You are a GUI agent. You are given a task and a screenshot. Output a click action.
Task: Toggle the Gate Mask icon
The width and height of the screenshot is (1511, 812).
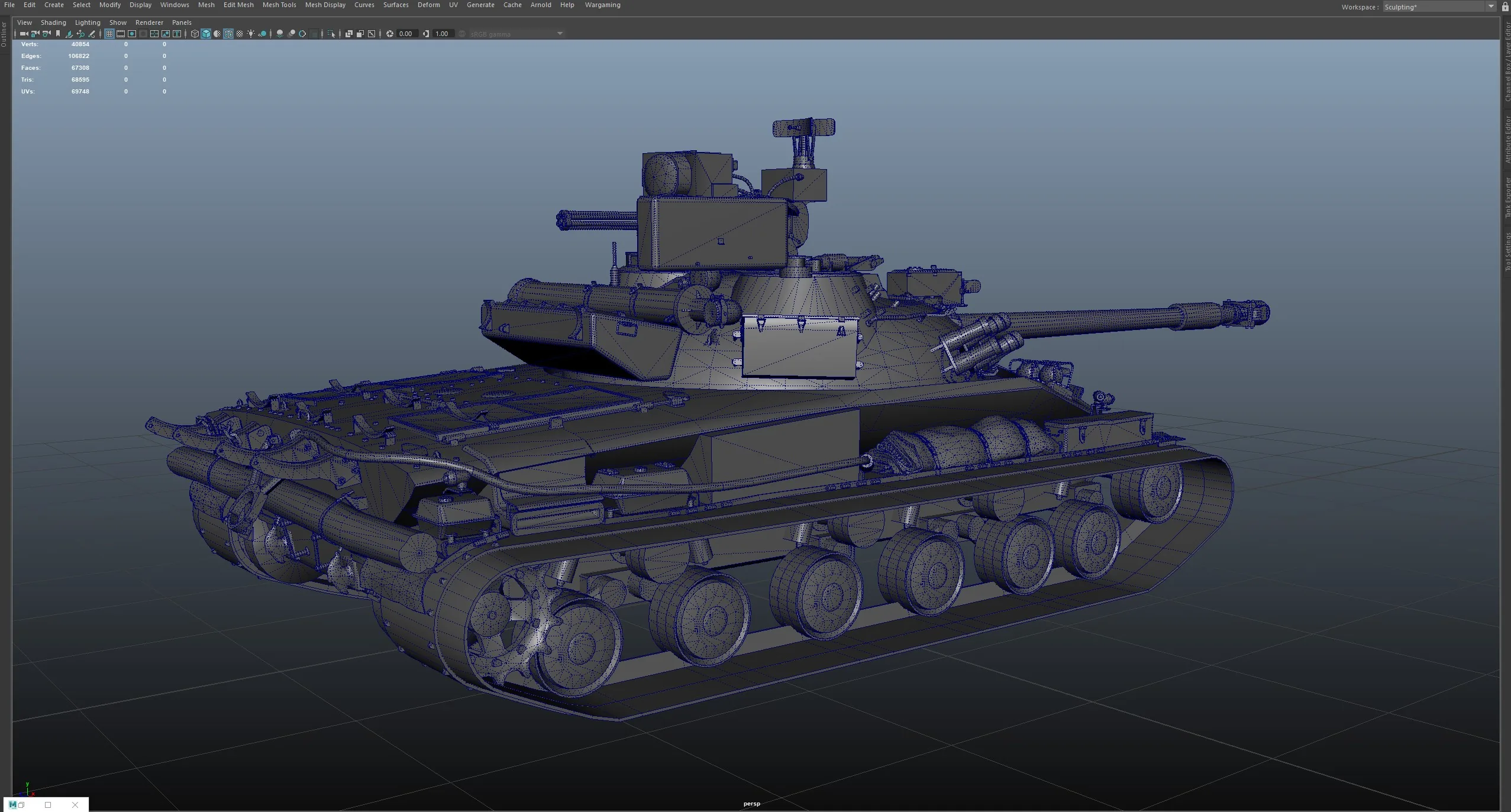click(143, 34)
